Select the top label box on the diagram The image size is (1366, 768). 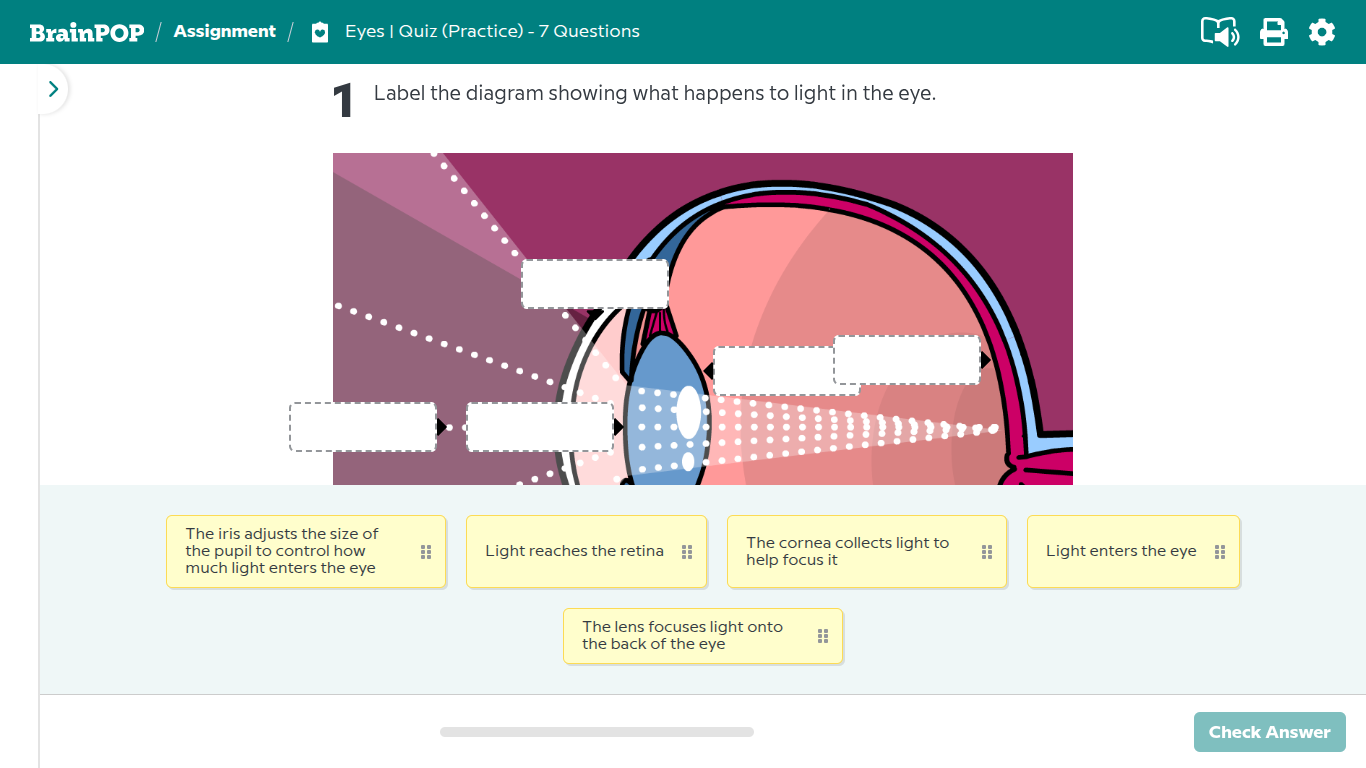(595, 283)
